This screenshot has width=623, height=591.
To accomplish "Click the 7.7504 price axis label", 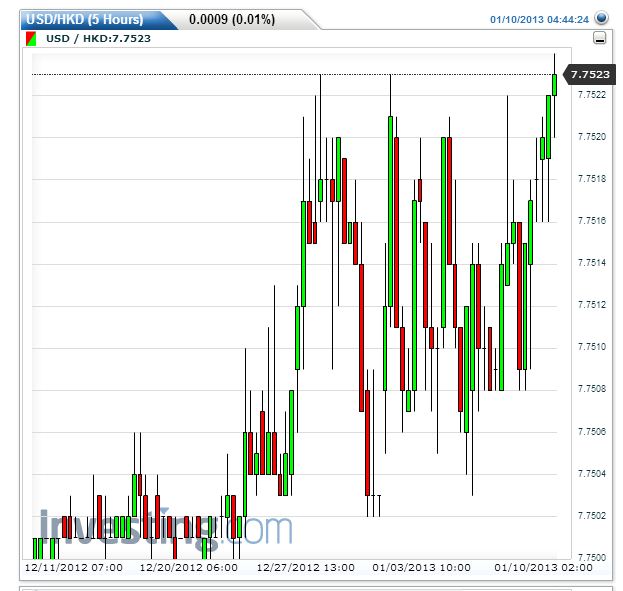I will (592, 474).
